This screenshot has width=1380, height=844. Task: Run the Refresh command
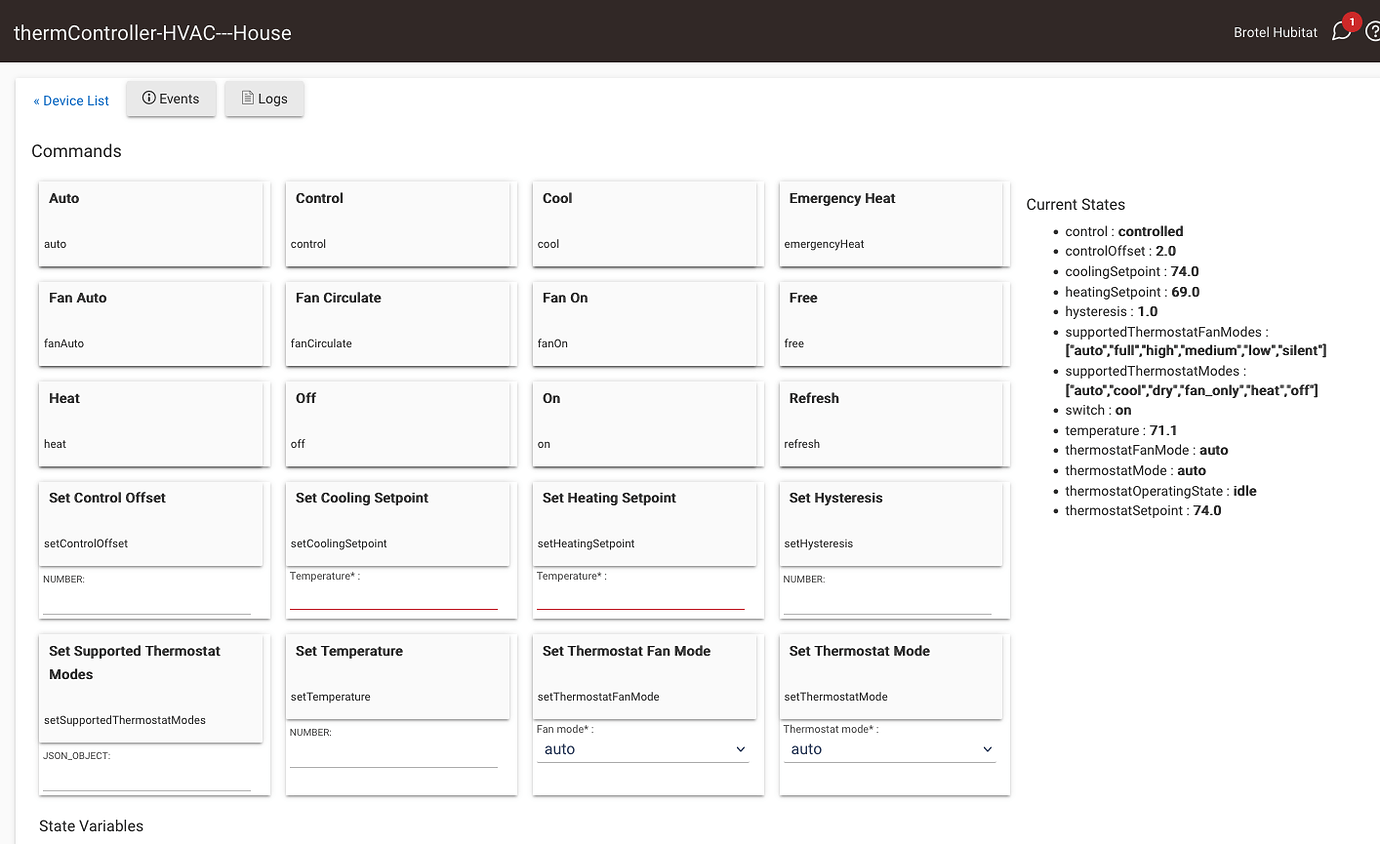tap(893, 423)
